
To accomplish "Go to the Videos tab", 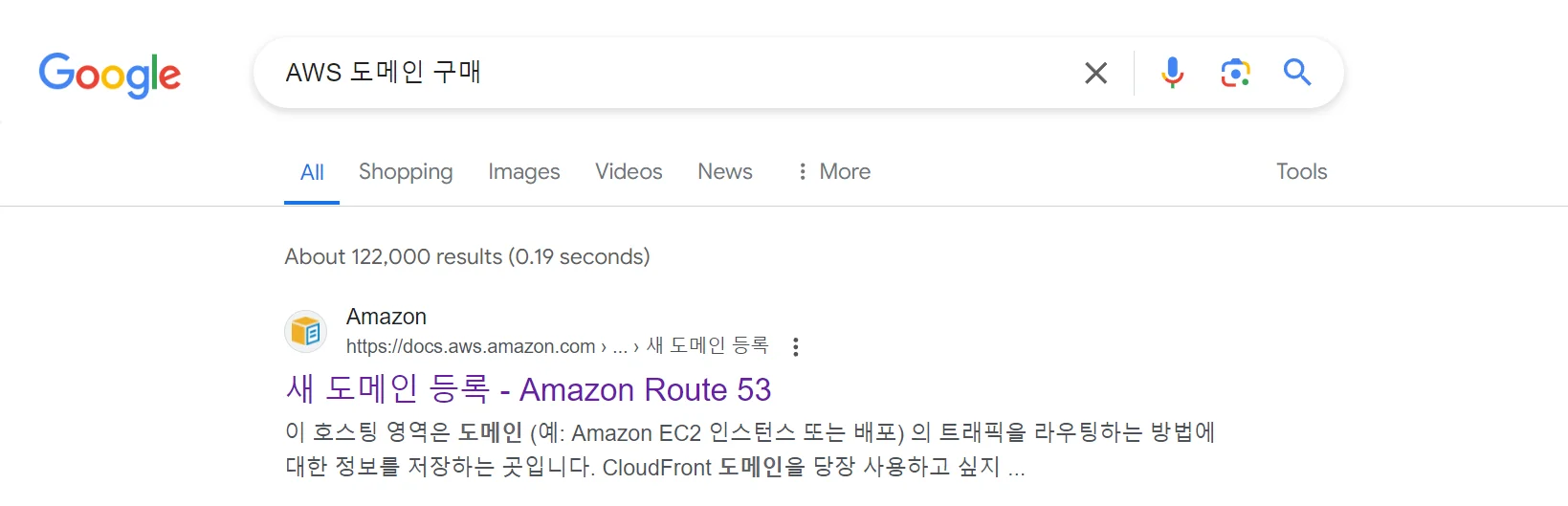I will [x=629, y=172].
